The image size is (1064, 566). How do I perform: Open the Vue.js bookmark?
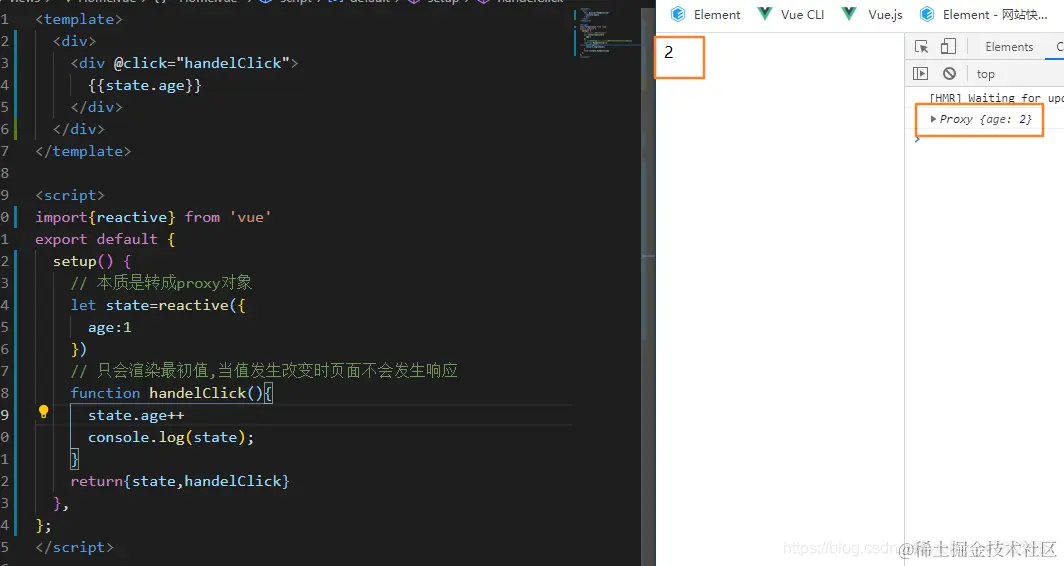tap(872, 14)
